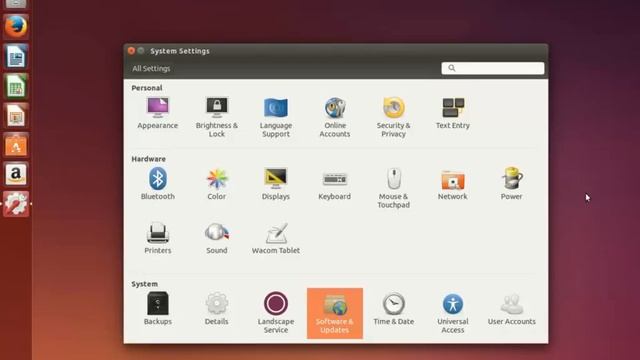
Task: Open User Accounts settings
Action: (x=511, y=309)
